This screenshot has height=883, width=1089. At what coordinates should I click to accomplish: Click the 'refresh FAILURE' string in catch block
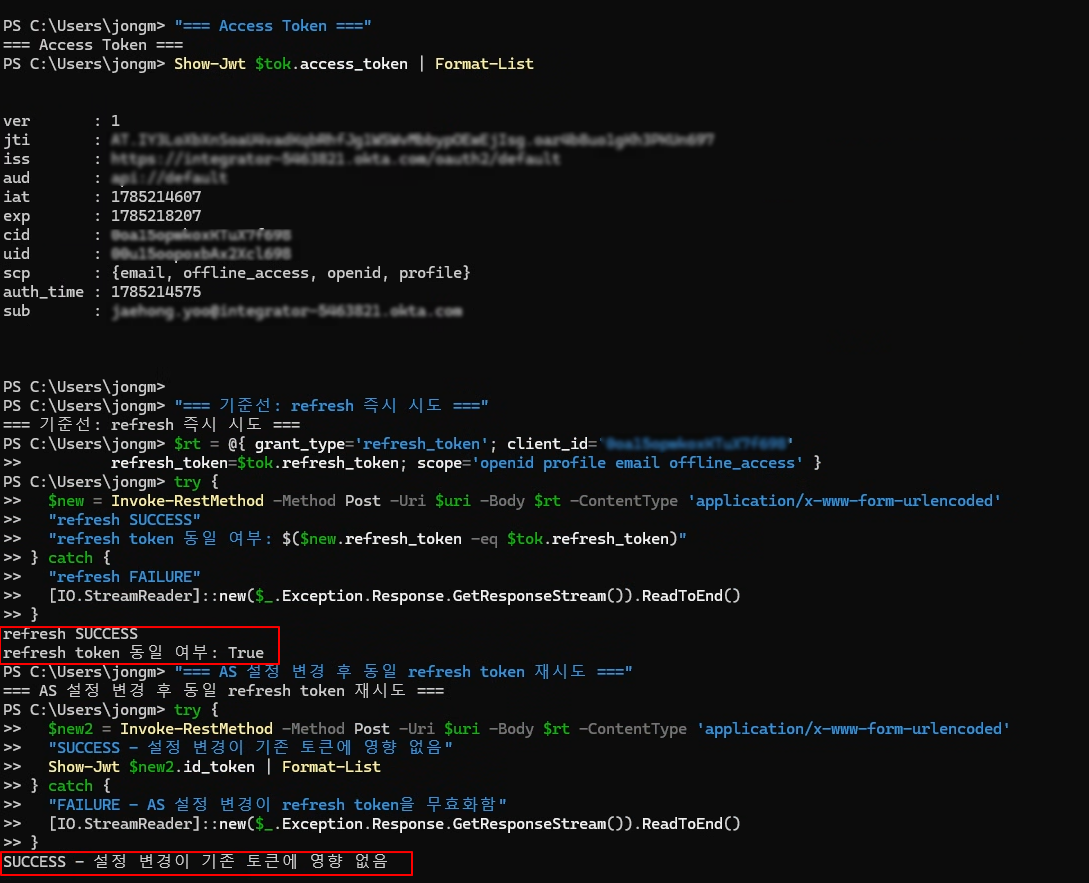pyautogui.click(x=124, y=577)
